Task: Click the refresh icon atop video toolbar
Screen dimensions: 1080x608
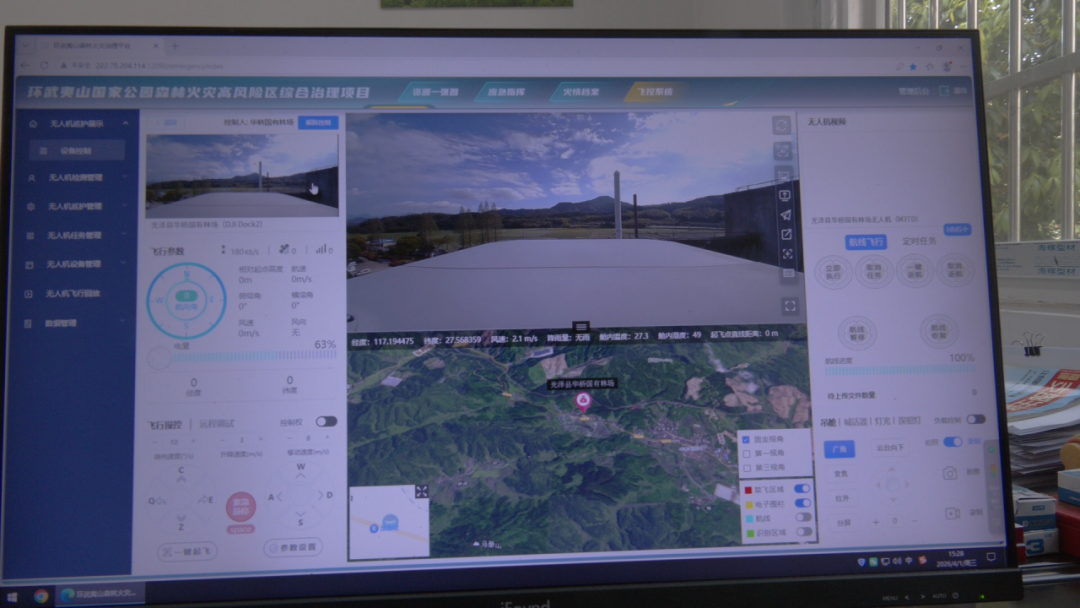Action: click(782, 125)
